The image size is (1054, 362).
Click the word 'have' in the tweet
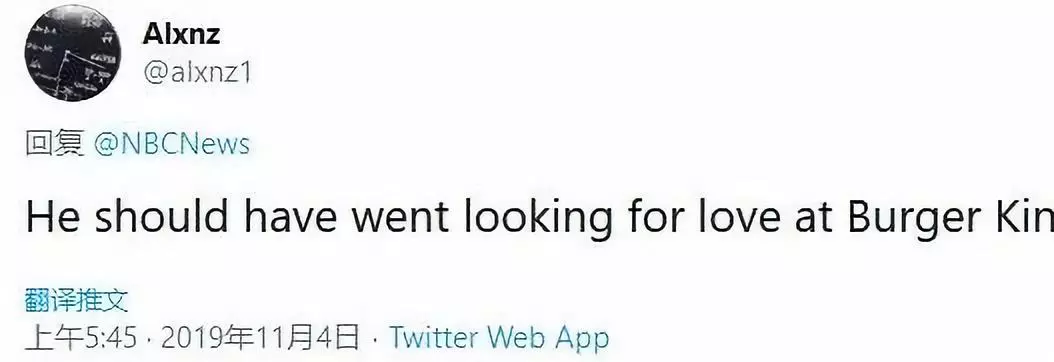click(x=290, y=216)
